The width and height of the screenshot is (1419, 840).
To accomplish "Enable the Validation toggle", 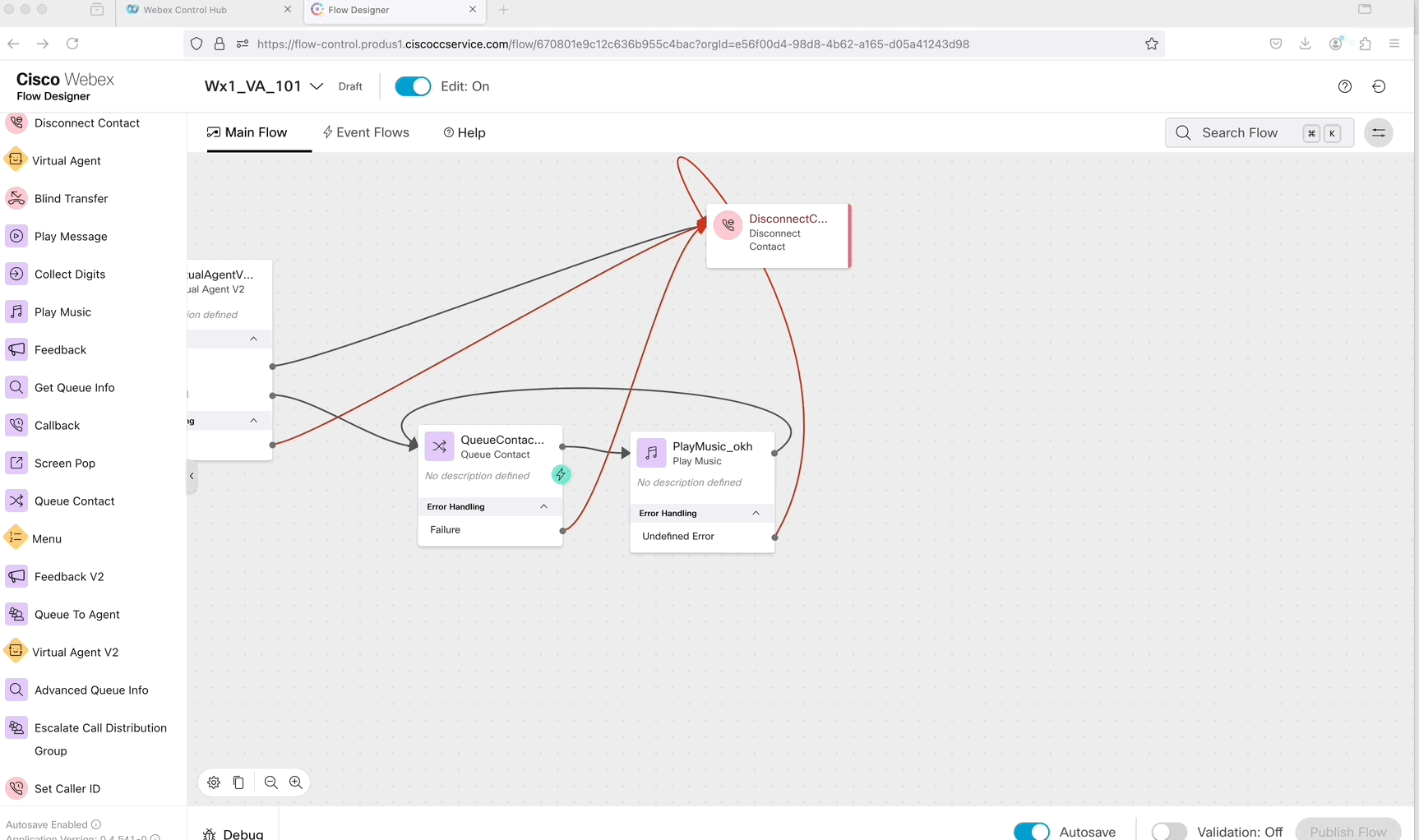I will click(x=1168, y=831).
